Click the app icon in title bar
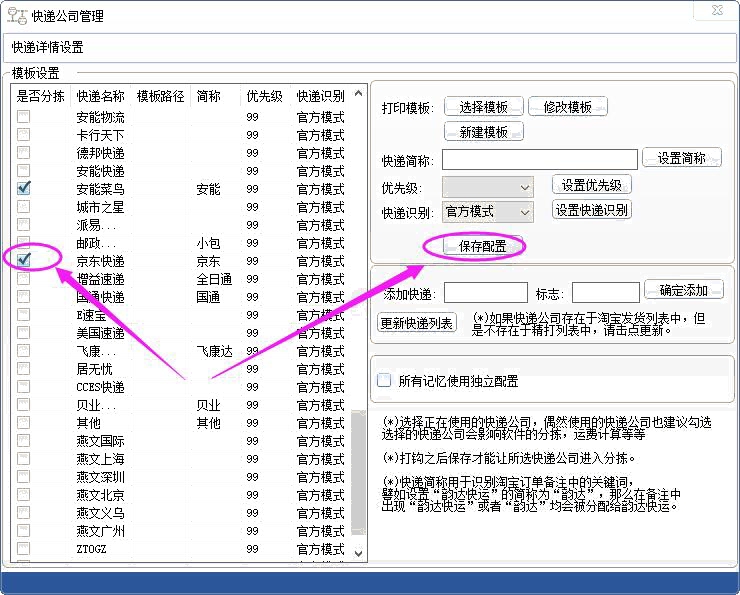The width and height of the screenshot is (740, 595). coord(17,16)
